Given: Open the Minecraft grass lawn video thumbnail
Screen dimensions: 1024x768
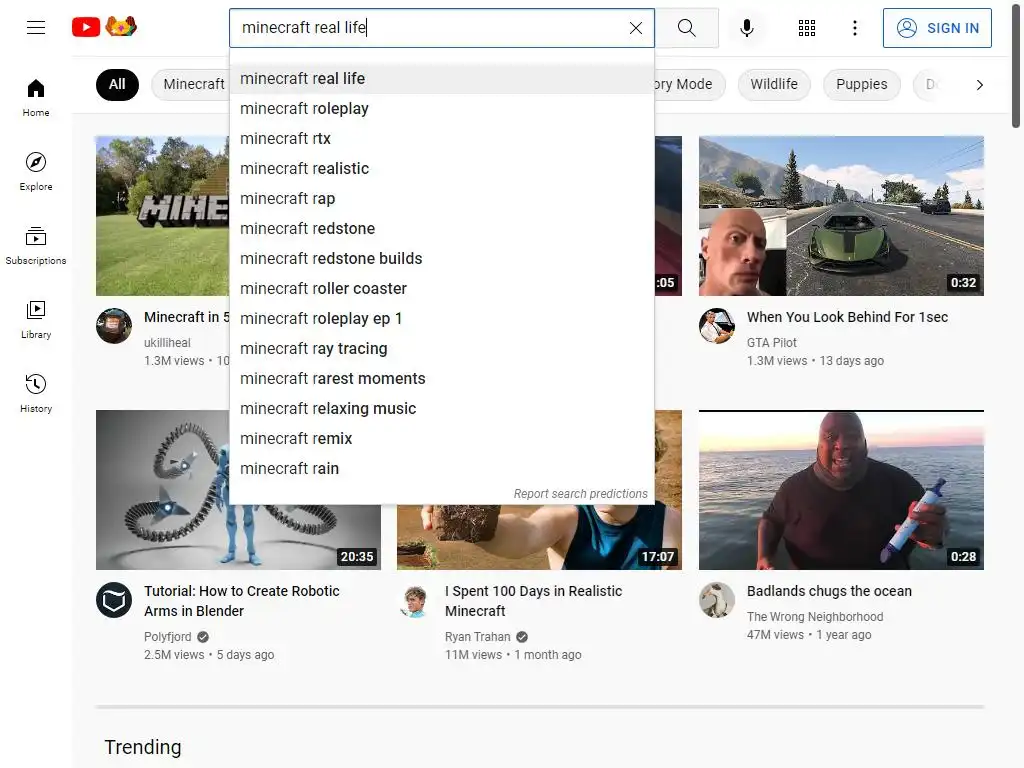Looking at the screenshot, I should (163, 216).
